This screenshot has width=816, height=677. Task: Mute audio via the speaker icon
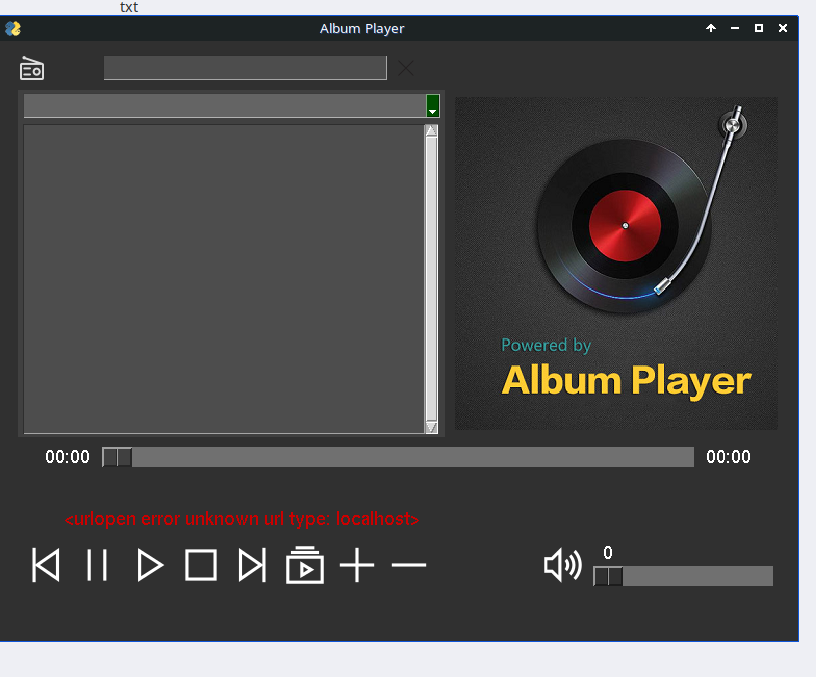(x=563, y=565)
